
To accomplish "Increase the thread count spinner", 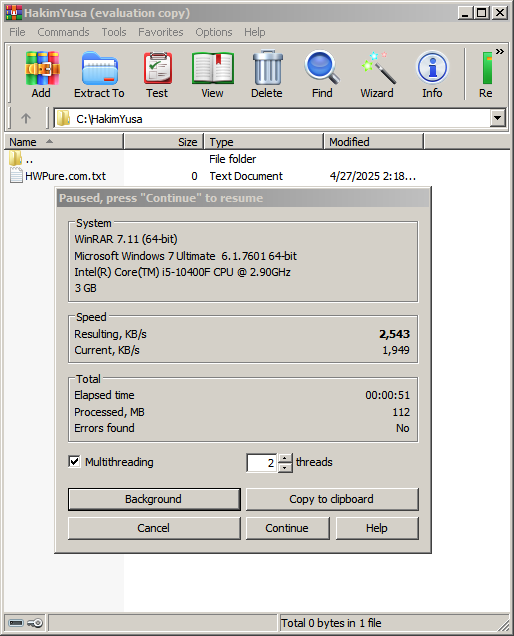I will [285, 458].
